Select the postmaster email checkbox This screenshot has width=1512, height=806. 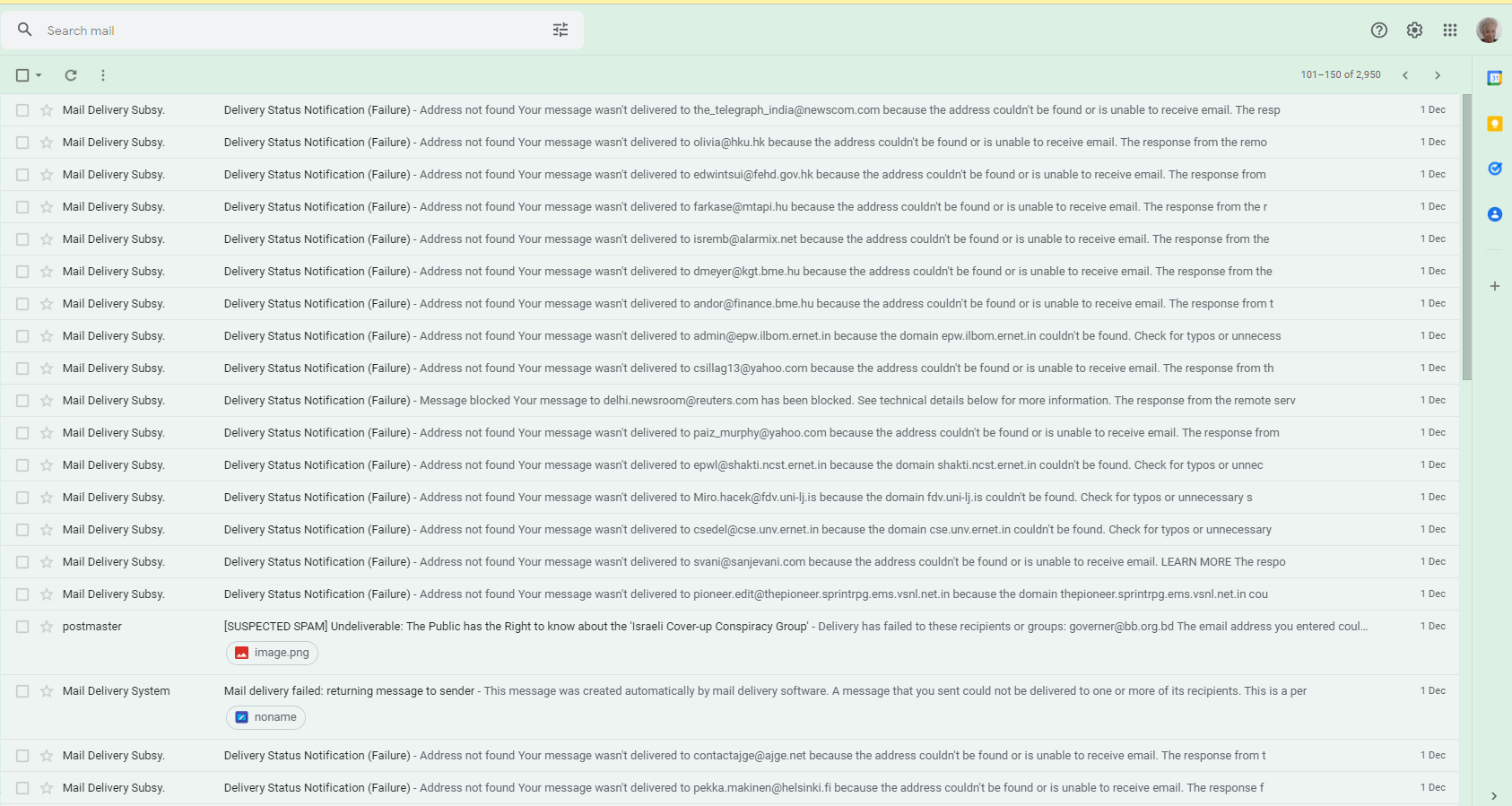[22, 627]
